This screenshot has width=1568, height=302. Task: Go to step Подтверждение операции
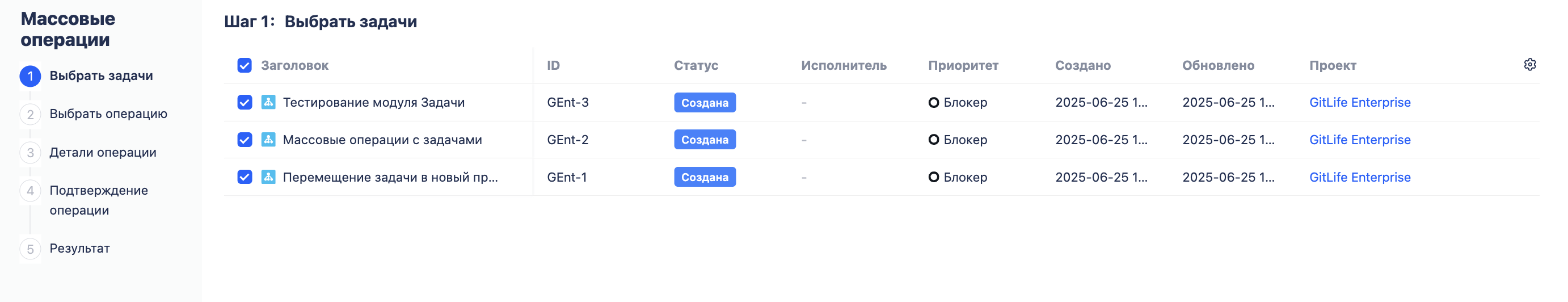[99, 200]
